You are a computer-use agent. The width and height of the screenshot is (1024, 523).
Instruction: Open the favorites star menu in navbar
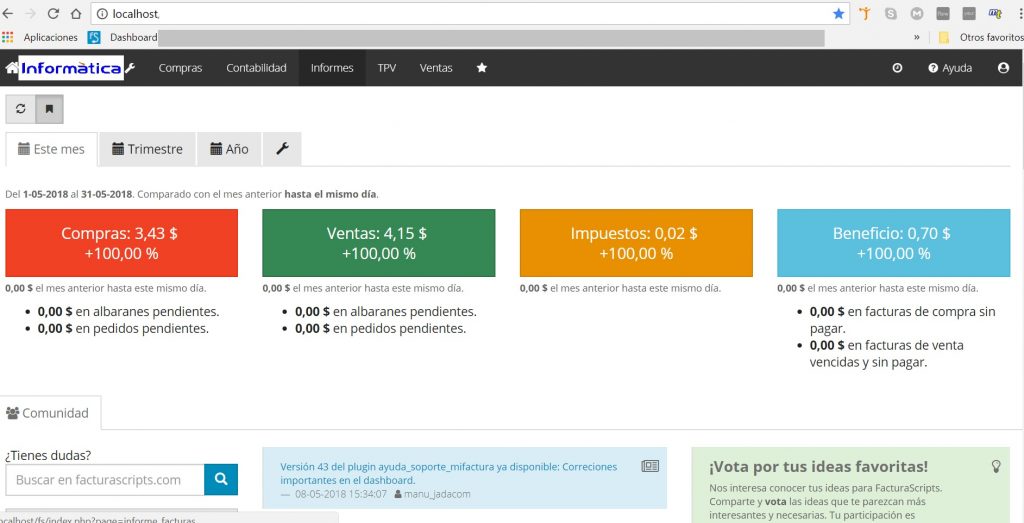pos(482,68)
